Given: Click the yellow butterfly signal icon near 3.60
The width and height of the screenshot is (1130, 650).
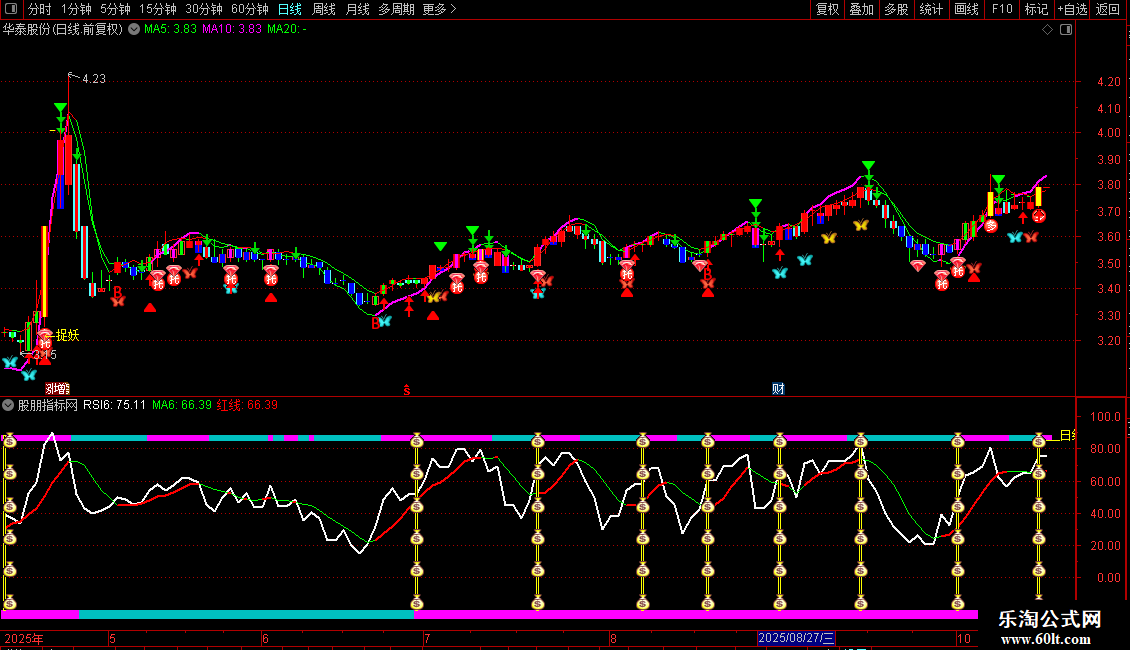Looking at the screenshot, I should click(x=829, y=238).
